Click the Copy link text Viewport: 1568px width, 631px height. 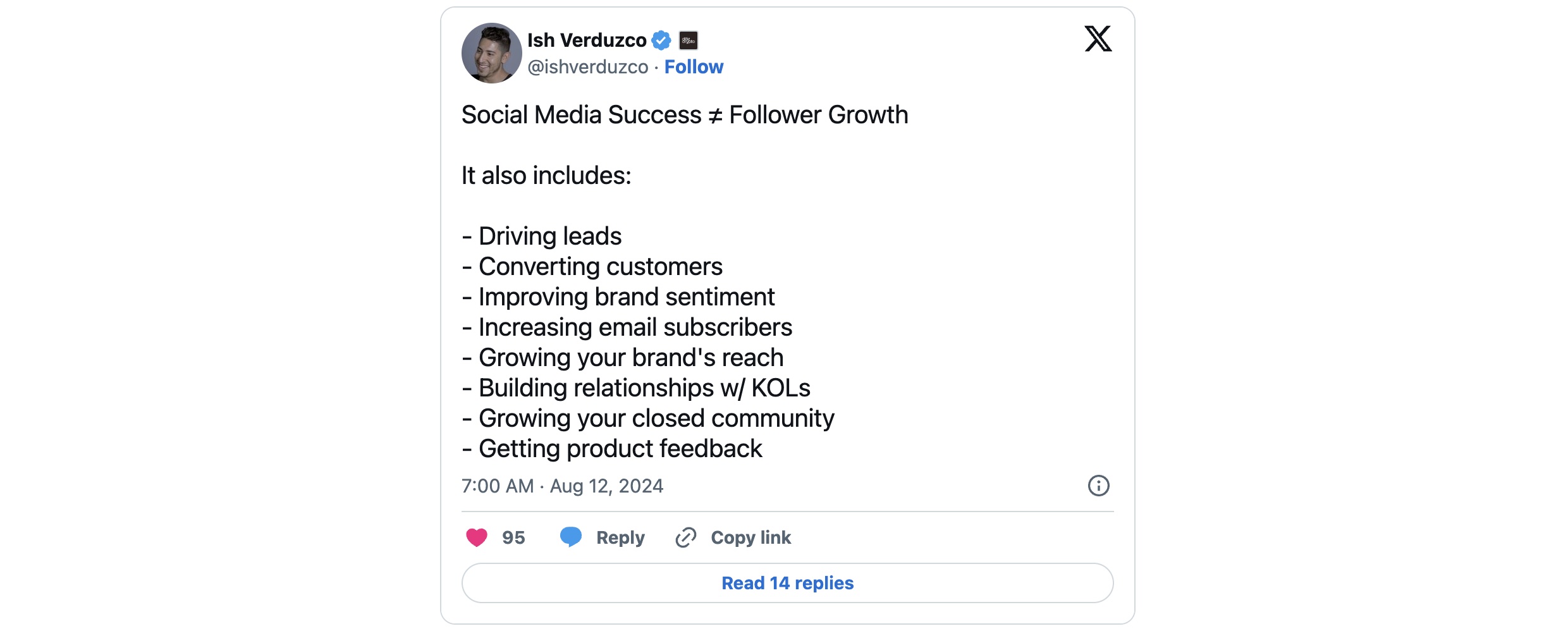pyautogui.click(x=750, y=537)
